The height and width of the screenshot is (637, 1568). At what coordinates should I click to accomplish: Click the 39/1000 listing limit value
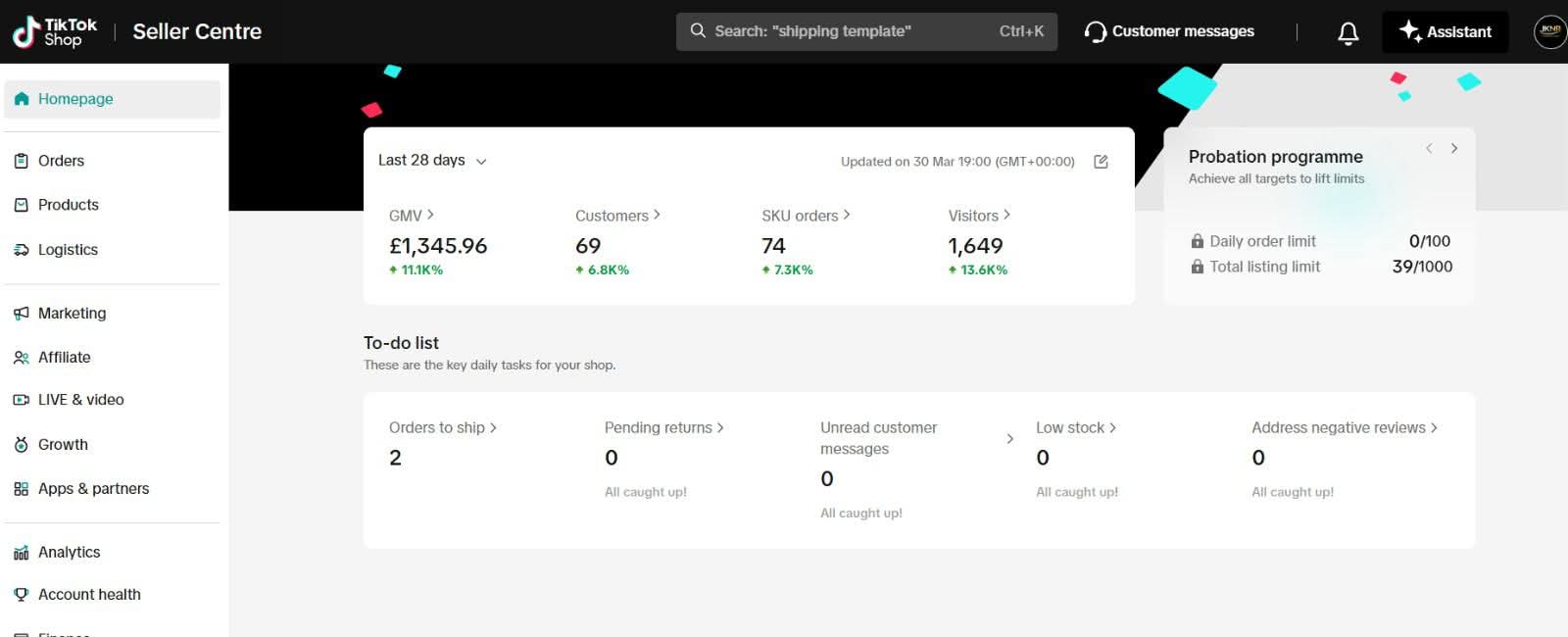[1422, 267]
